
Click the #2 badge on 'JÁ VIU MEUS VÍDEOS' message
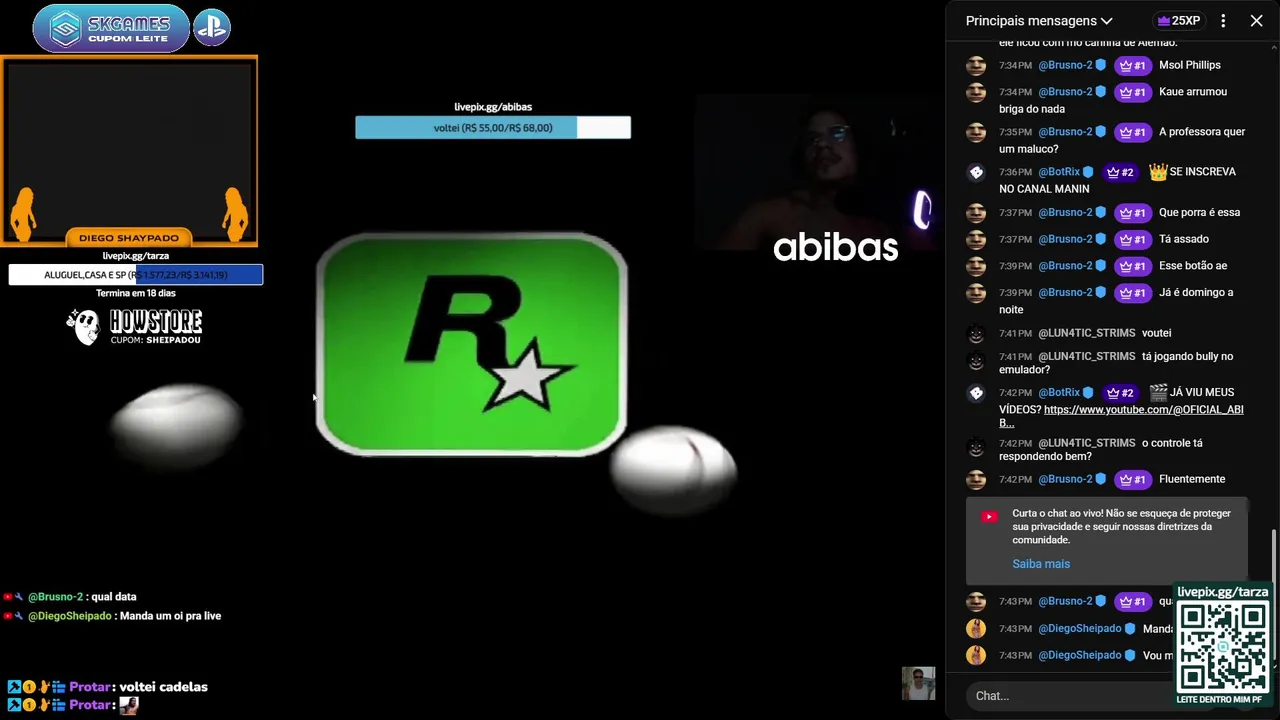[x=1120, y=393]
